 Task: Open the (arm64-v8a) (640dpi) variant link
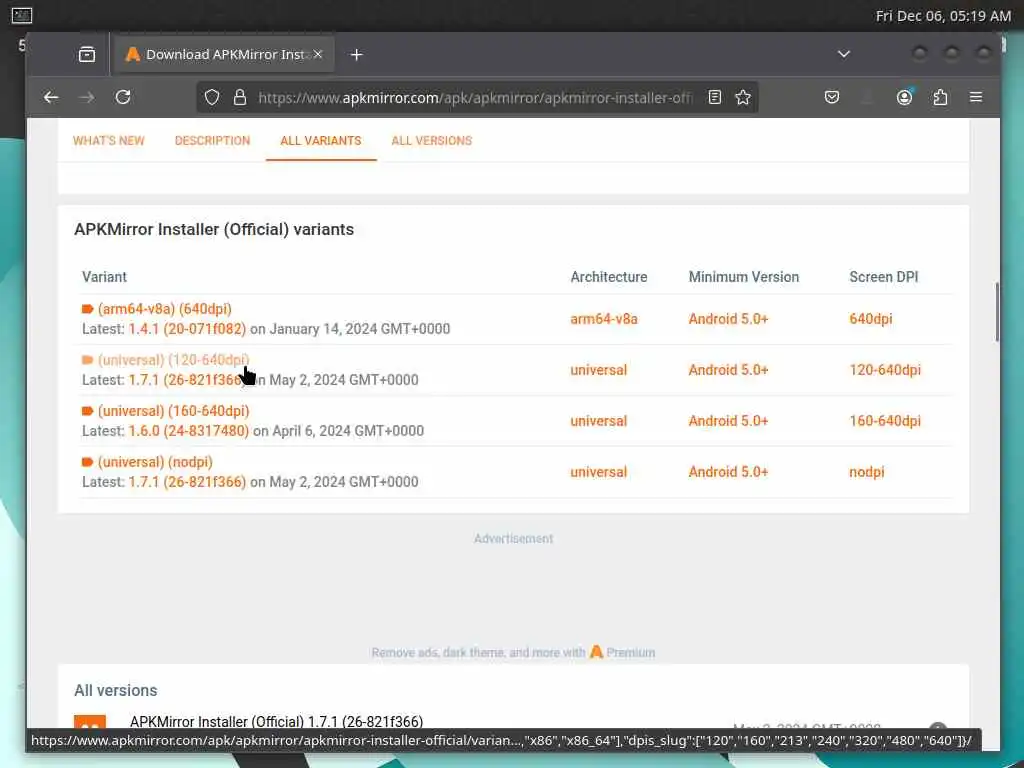pos(165,309)
